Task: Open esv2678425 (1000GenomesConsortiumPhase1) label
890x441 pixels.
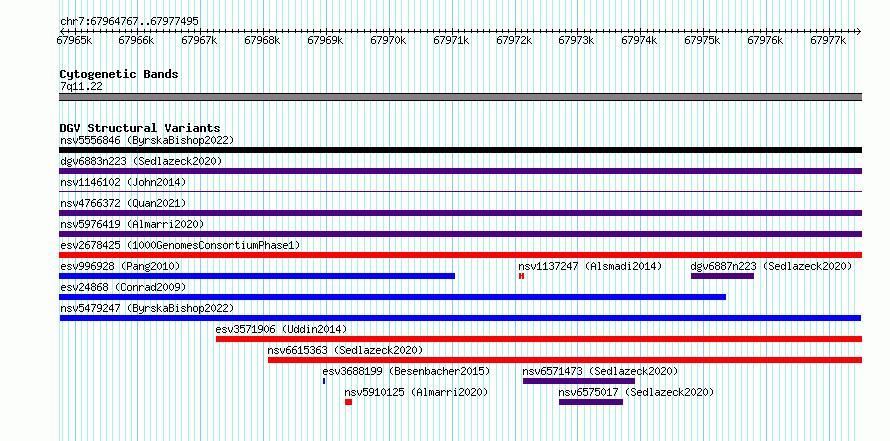Action: coord(180,245)
